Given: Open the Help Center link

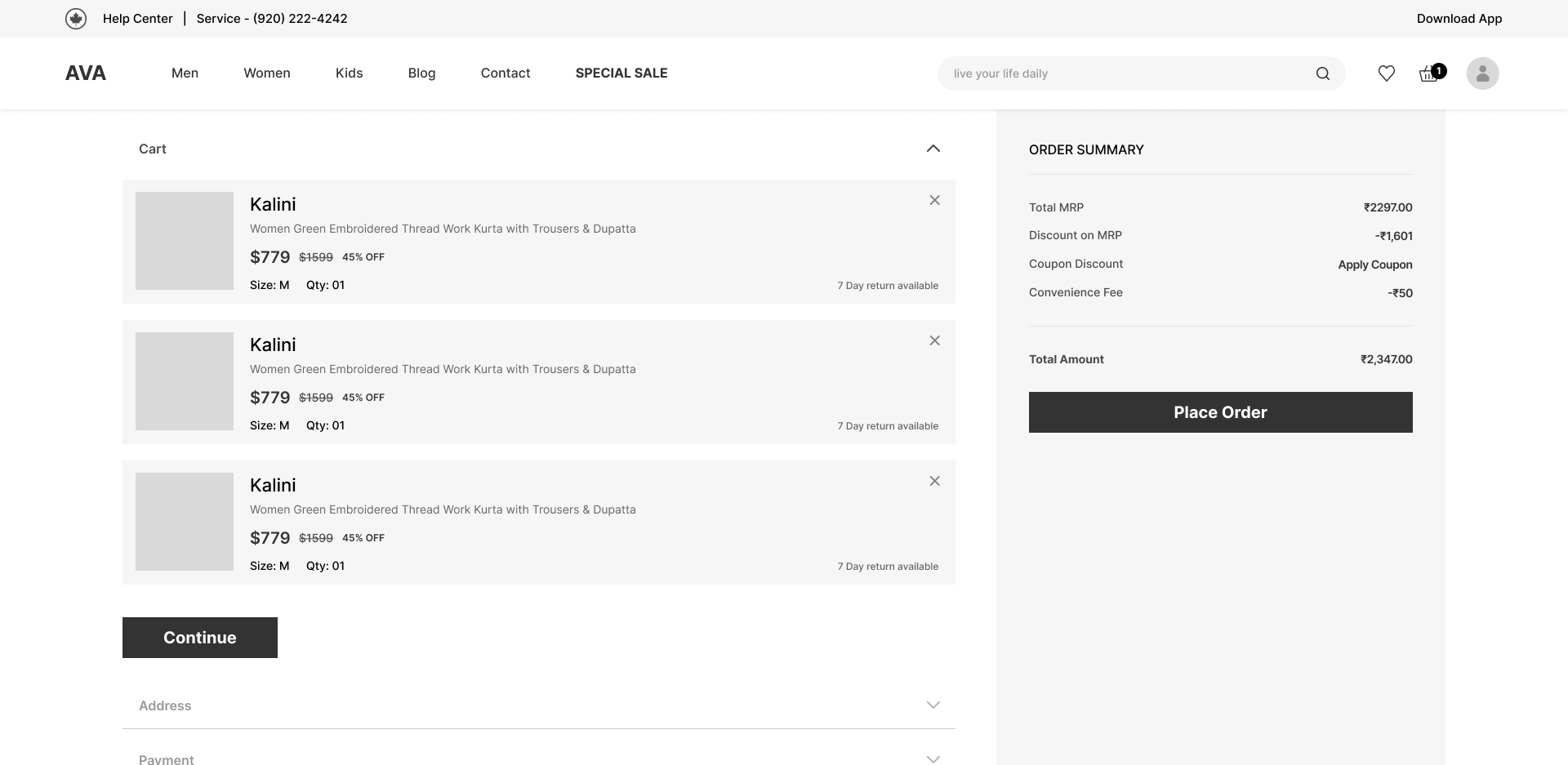Looking at the screenshot, I should point(137,19).
